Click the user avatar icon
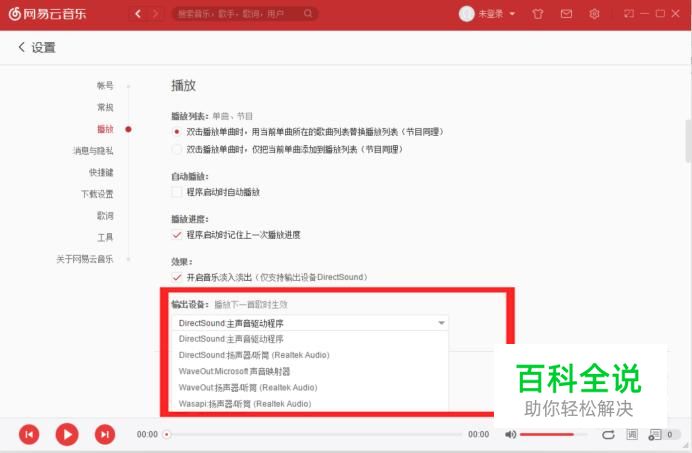The image size is (692, 453). (x=466, y=14)
